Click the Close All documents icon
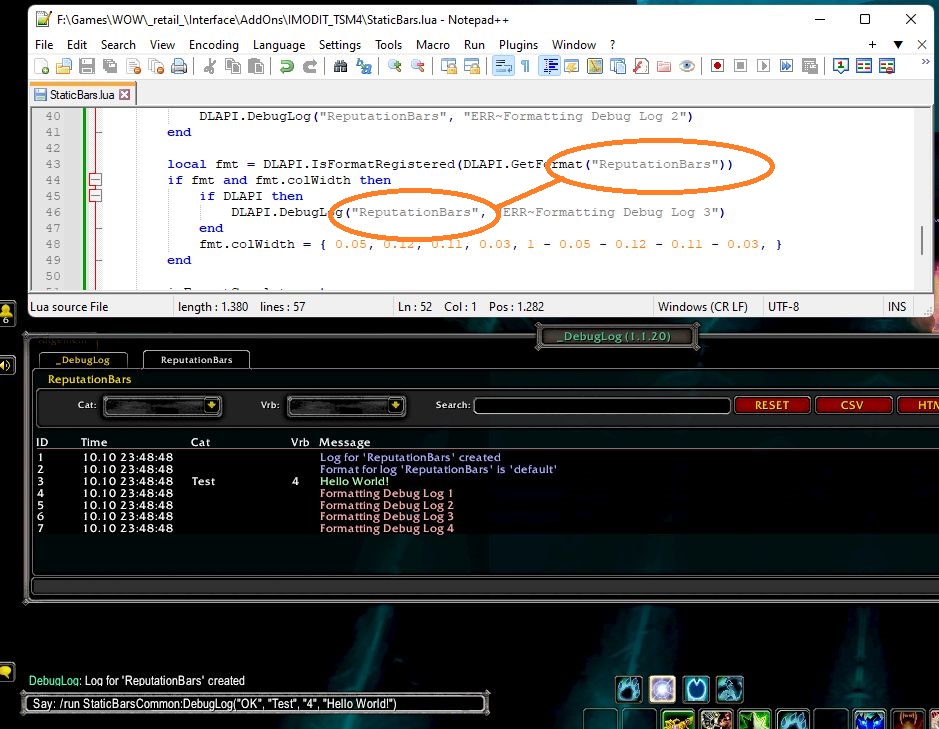 coord(156,66)
